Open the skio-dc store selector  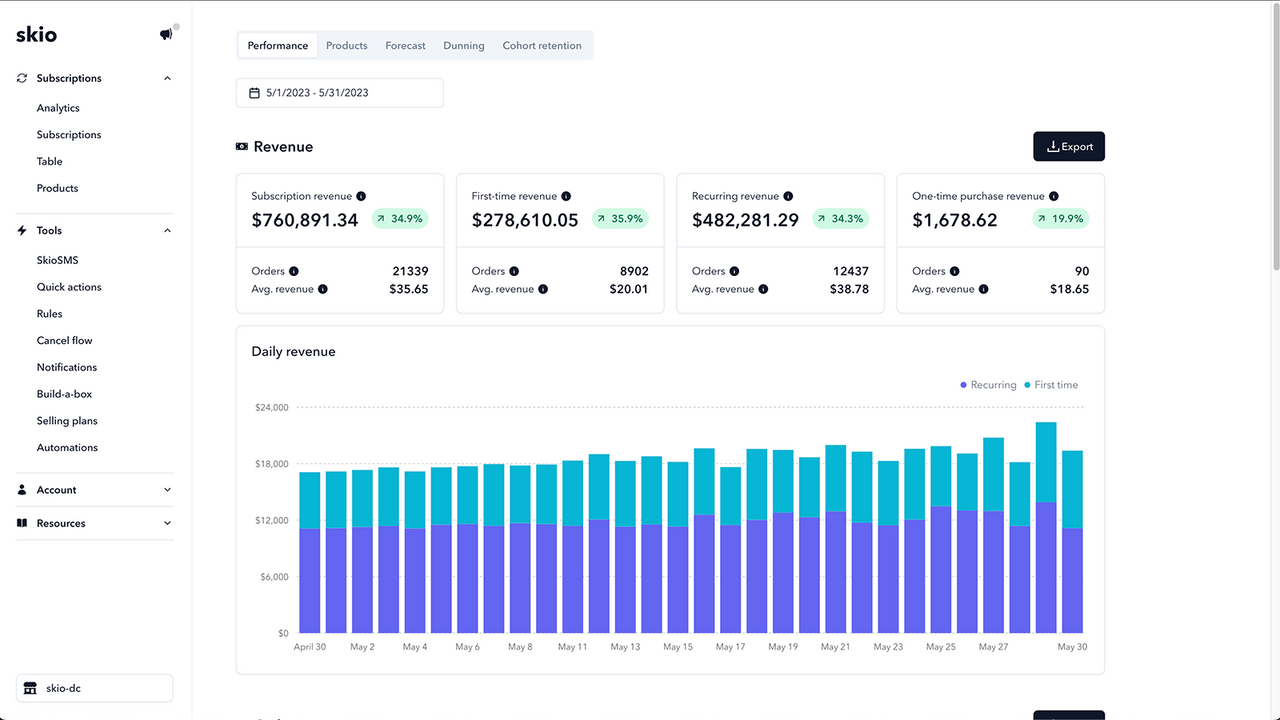(x=94, y=688)
